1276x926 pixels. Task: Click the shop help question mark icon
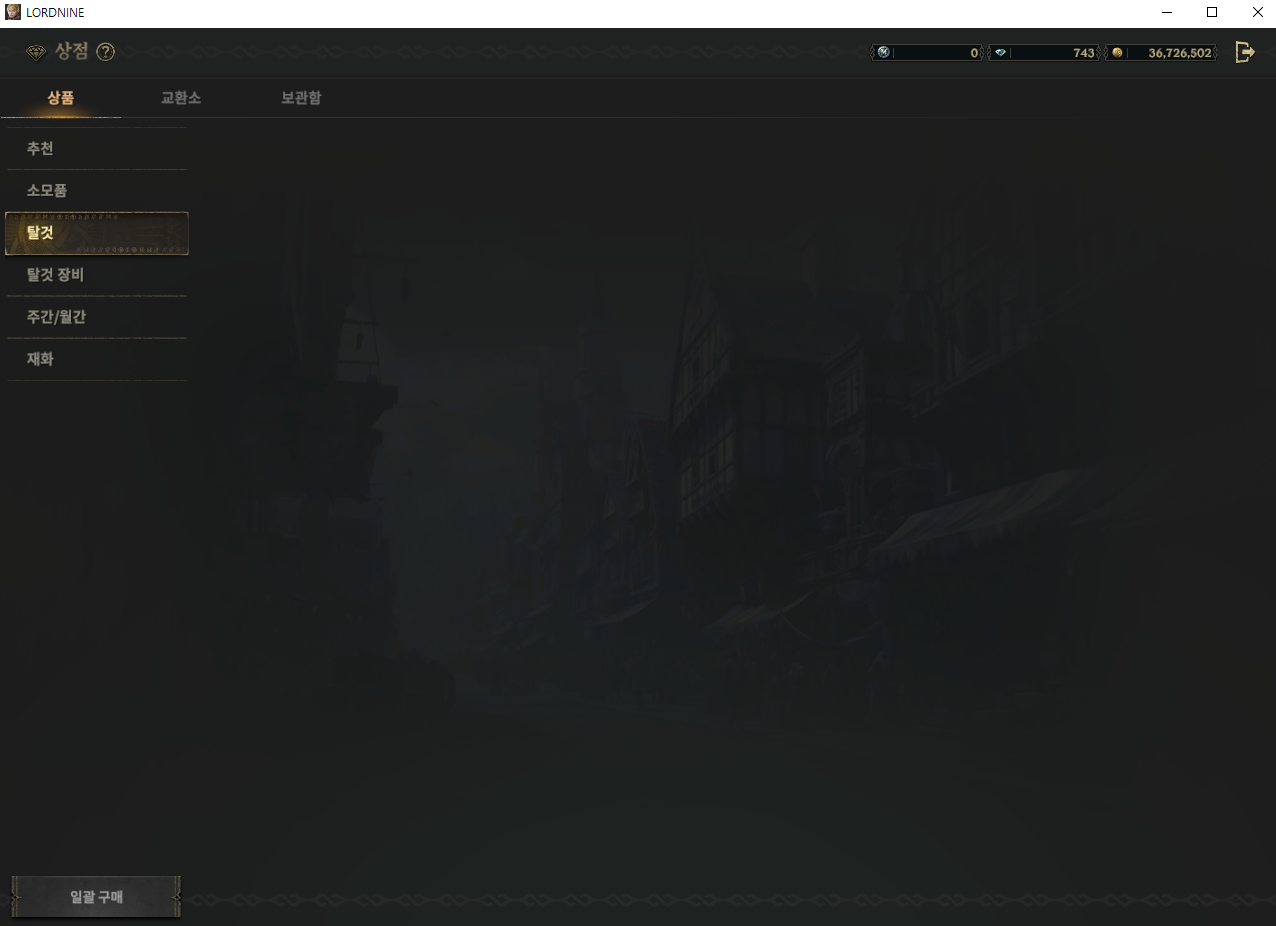click(x=105, y=52)
